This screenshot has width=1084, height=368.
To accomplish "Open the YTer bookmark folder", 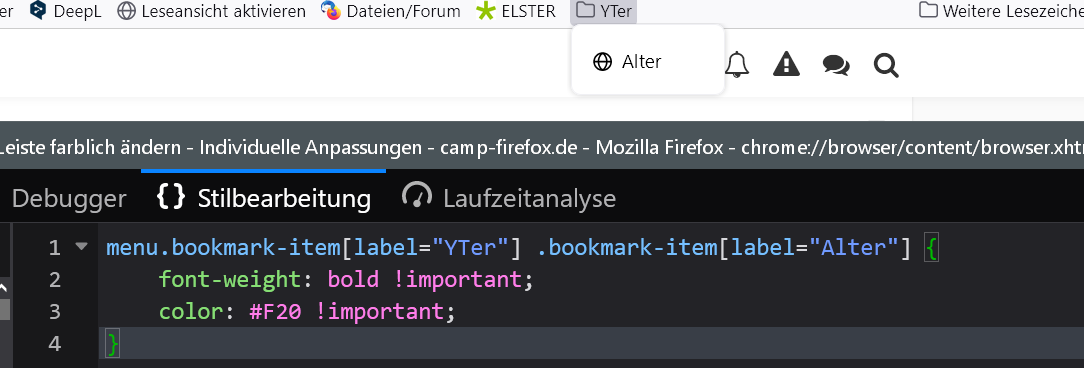I will click(x=604, y=11).
